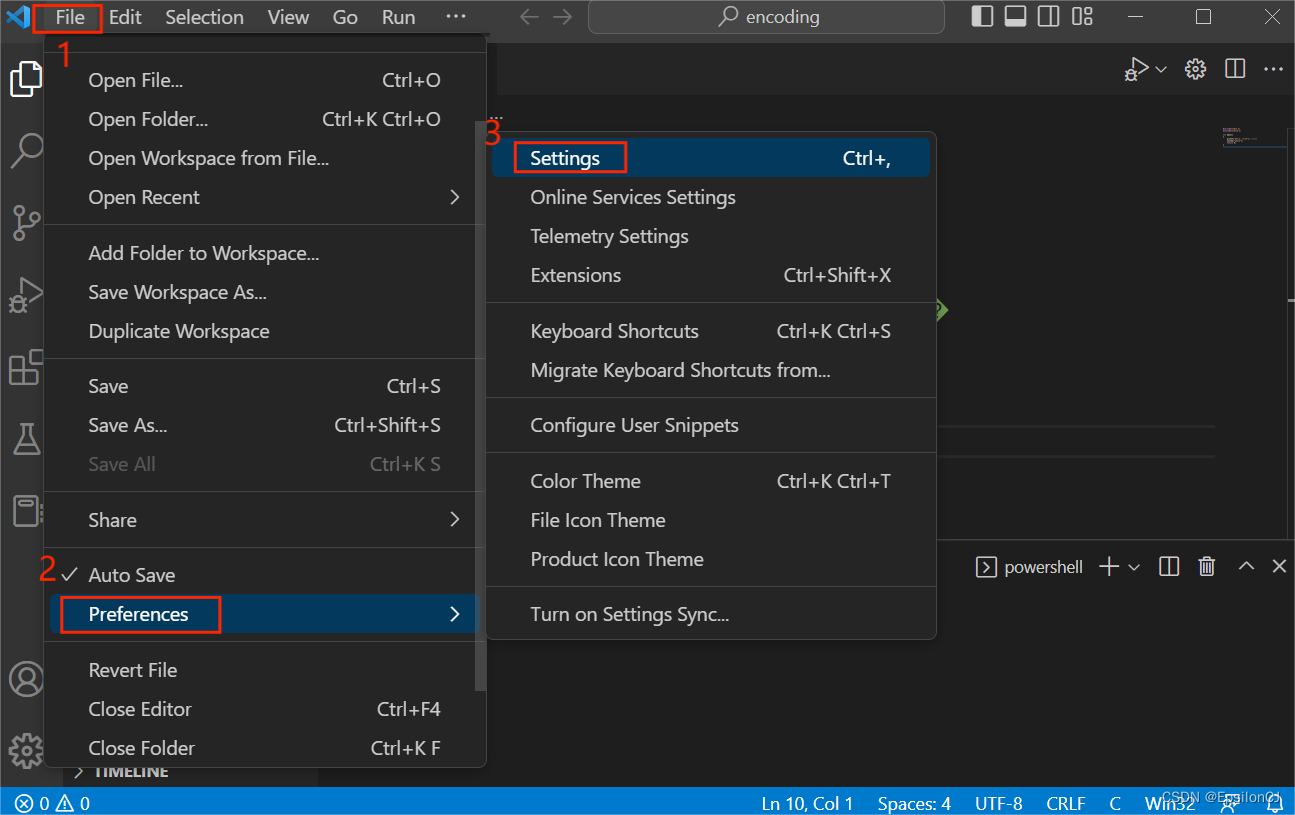Expand the Share submenu

click(x=263, y=520)
